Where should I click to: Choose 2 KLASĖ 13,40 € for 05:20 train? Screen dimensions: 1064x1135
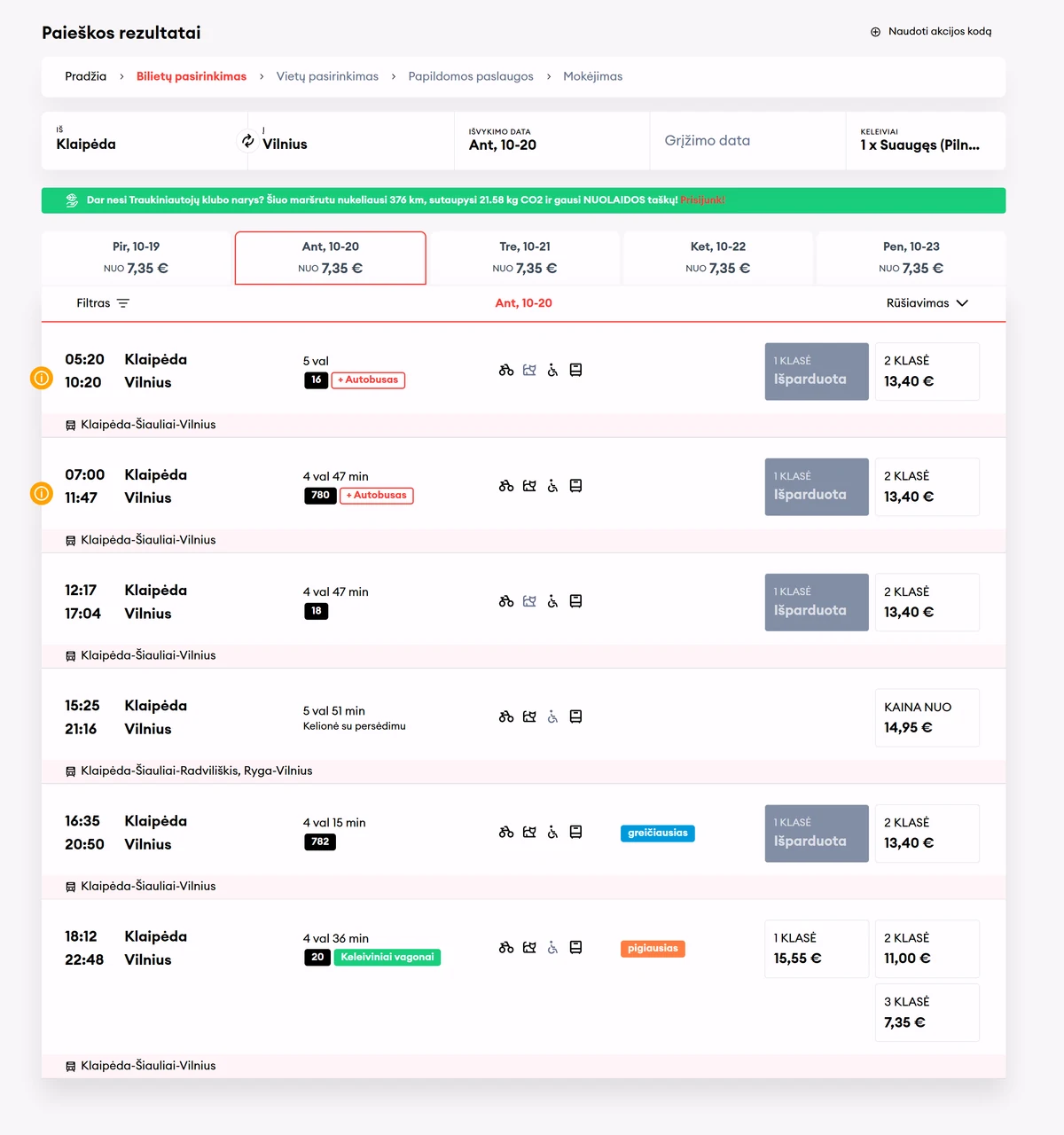pos(927,372)
